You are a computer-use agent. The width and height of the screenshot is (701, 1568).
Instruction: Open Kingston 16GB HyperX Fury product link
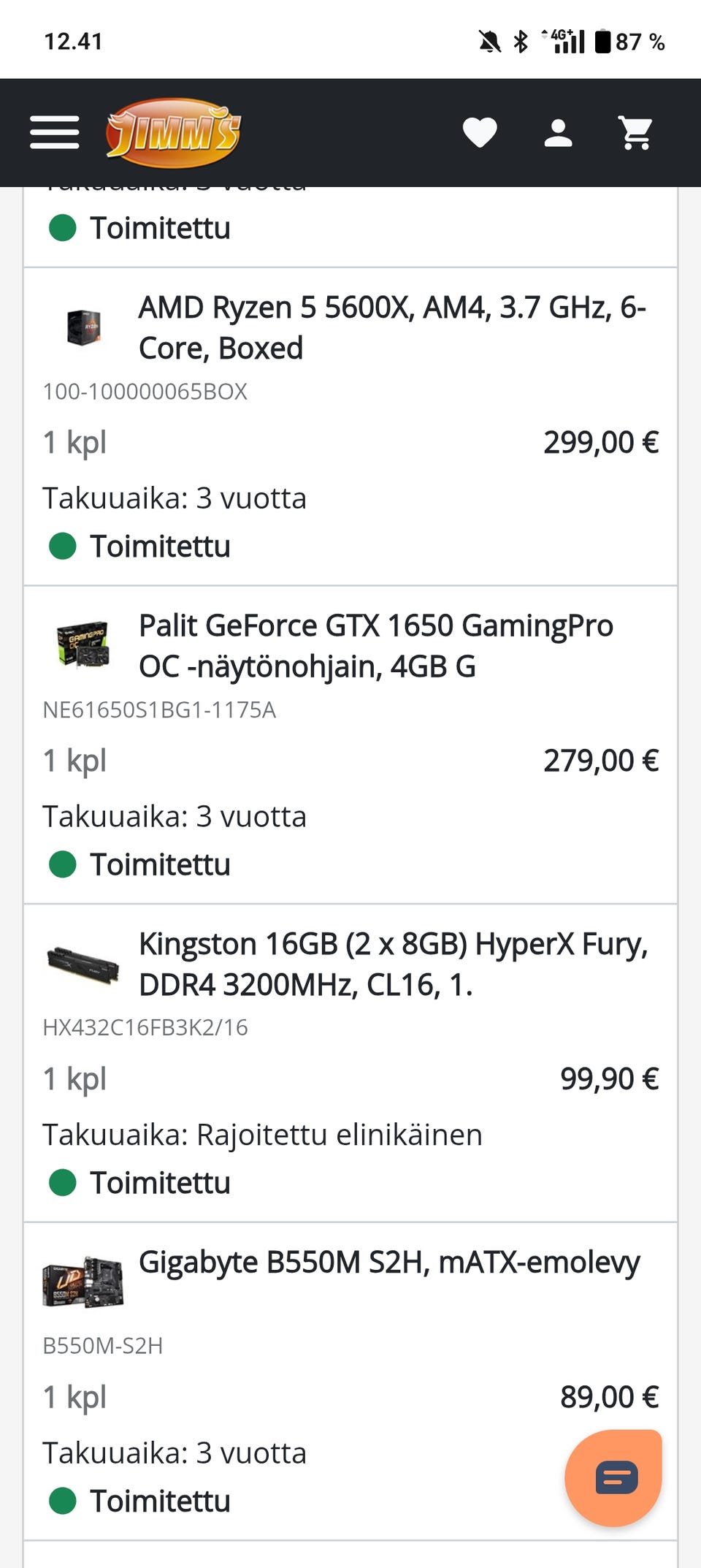pyautogui.click(x=393, y=964)
